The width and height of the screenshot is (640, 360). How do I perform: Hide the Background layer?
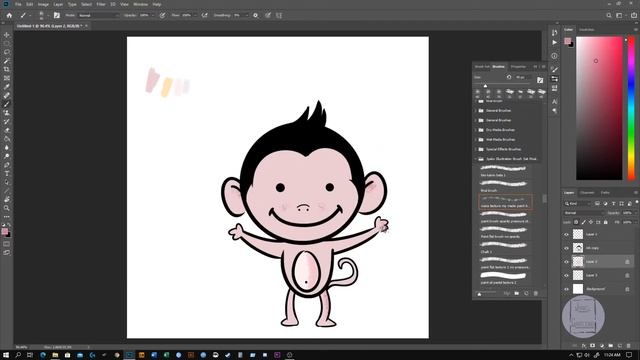566,289
